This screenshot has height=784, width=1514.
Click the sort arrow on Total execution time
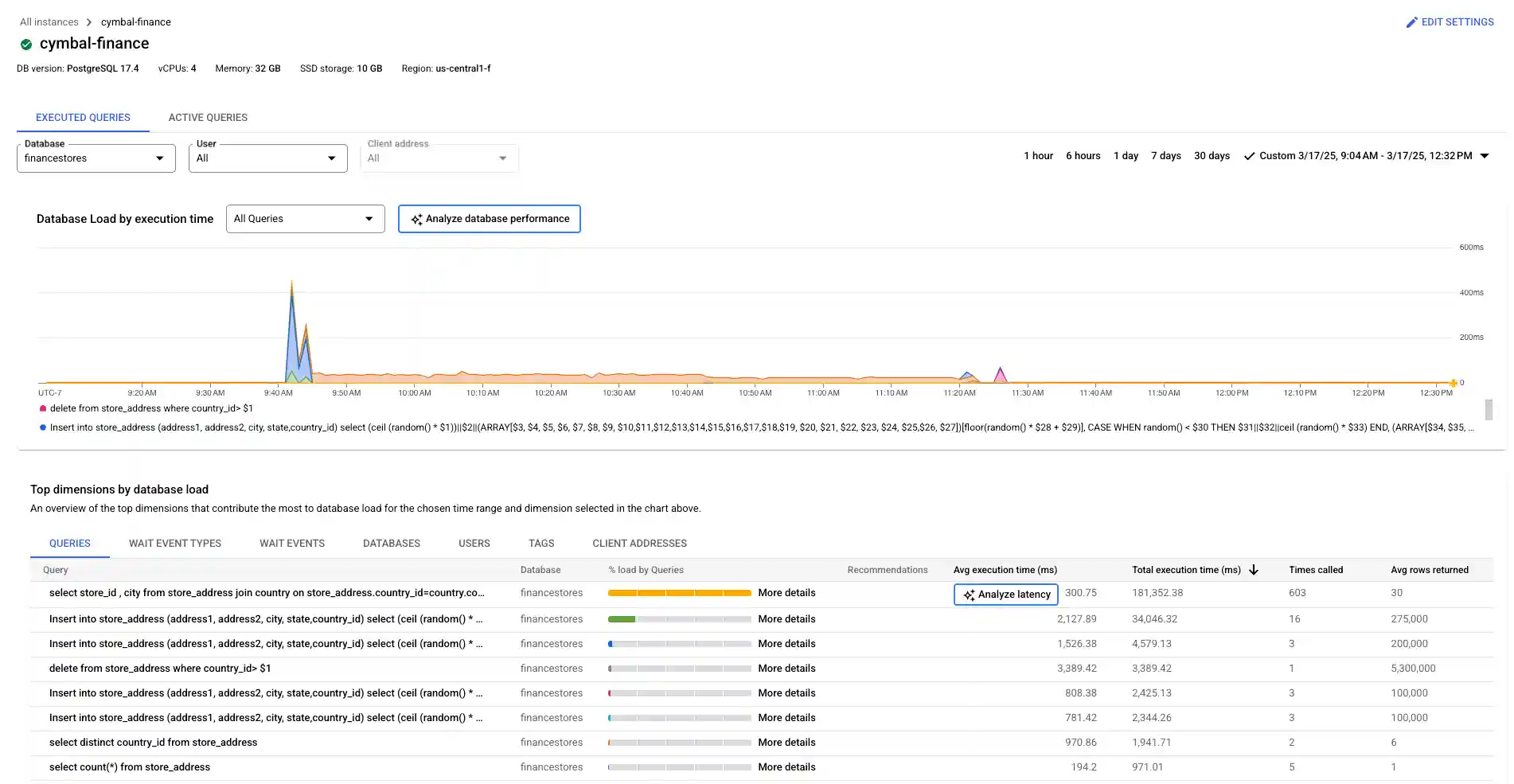tap(1254, 570)
